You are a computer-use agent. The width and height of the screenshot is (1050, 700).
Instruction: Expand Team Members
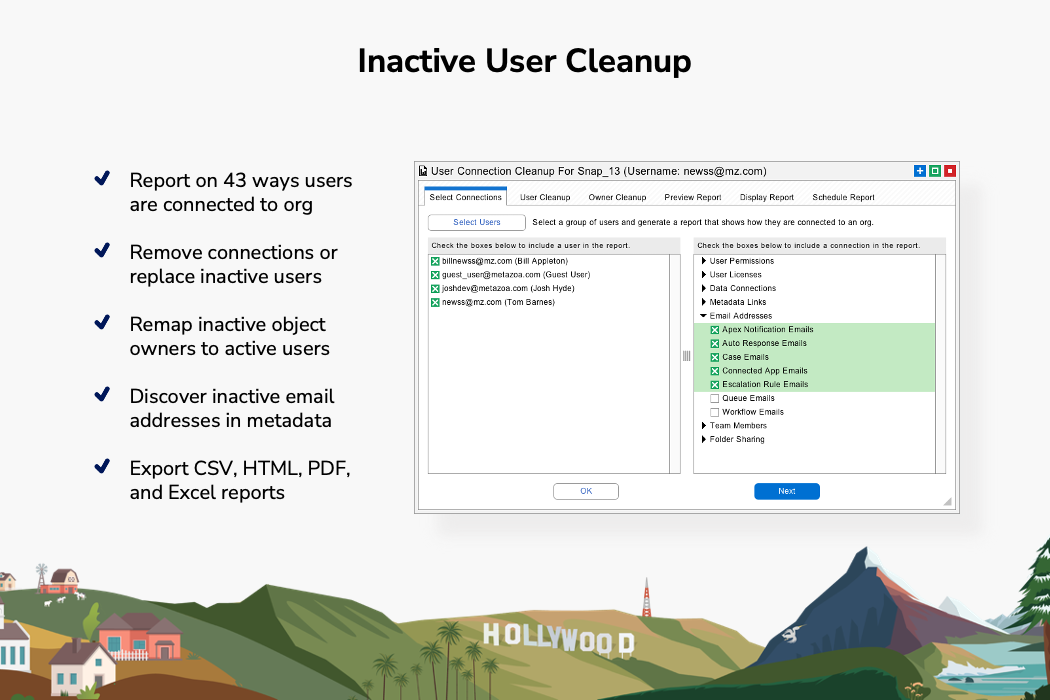[x=705, y=425]
